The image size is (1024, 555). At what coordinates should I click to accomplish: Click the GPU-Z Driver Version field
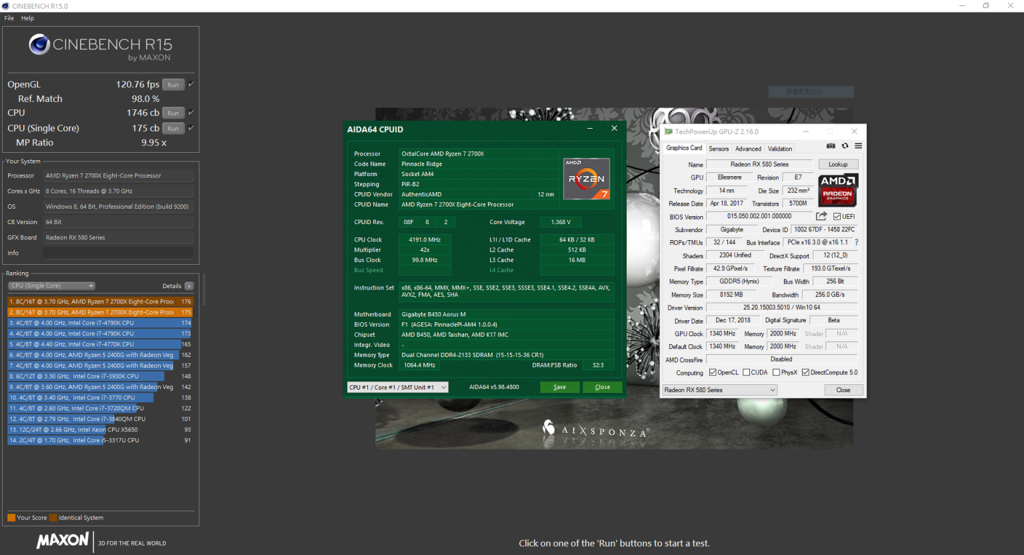(x=781, y=308)
